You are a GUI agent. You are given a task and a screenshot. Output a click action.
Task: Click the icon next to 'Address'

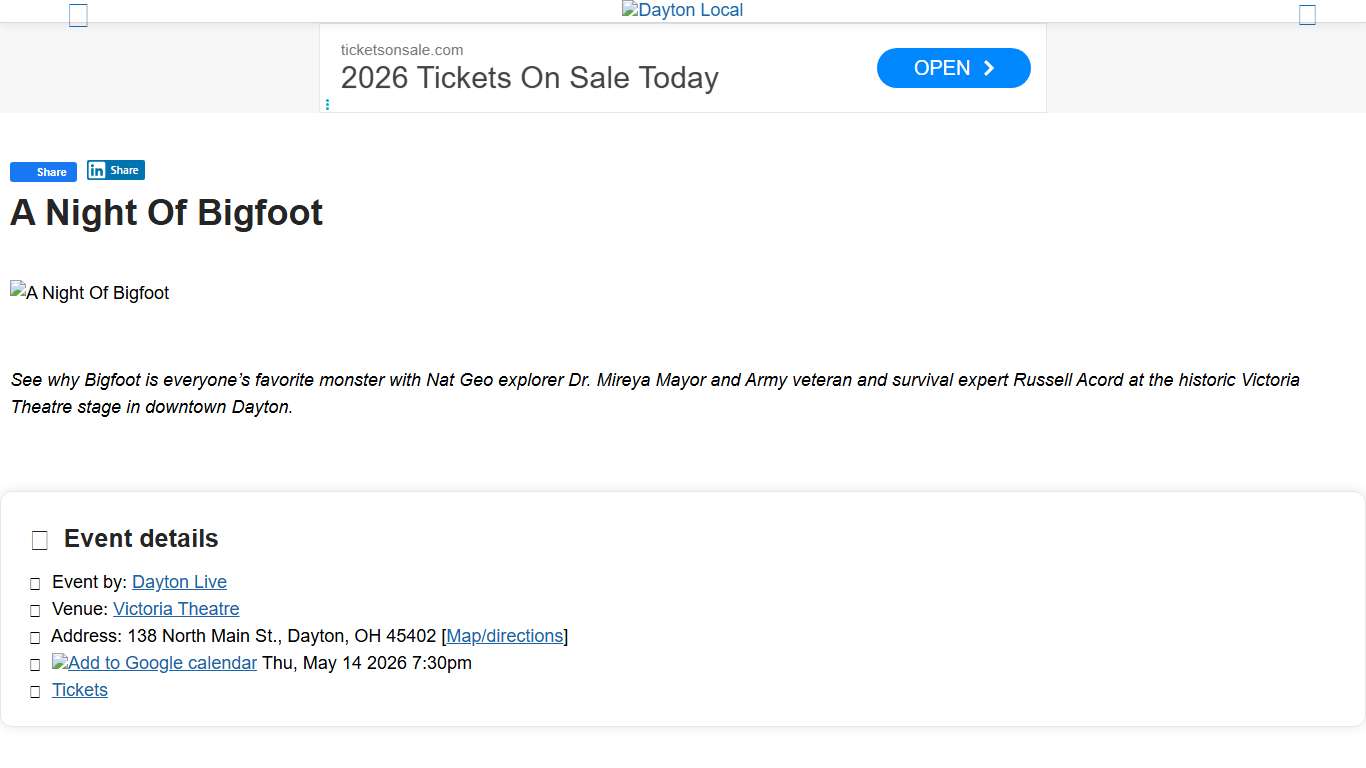click(x=35, y=638)
